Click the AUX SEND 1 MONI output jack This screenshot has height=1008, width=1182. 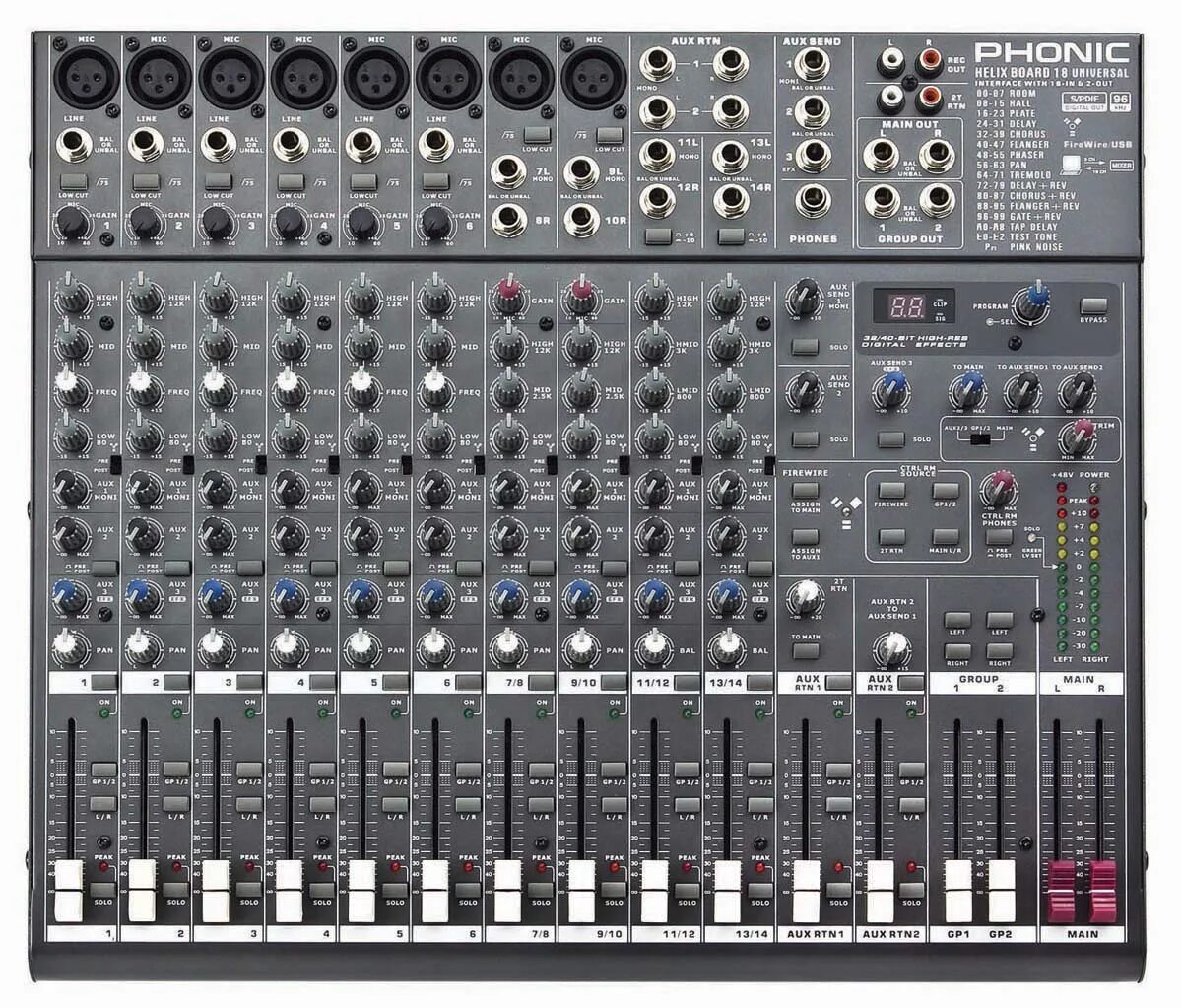(813, 66)
